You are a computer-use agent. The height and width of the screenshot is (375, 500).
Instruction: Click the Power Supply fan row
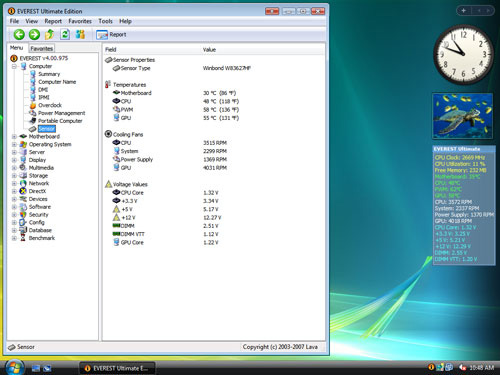(213, 159)
